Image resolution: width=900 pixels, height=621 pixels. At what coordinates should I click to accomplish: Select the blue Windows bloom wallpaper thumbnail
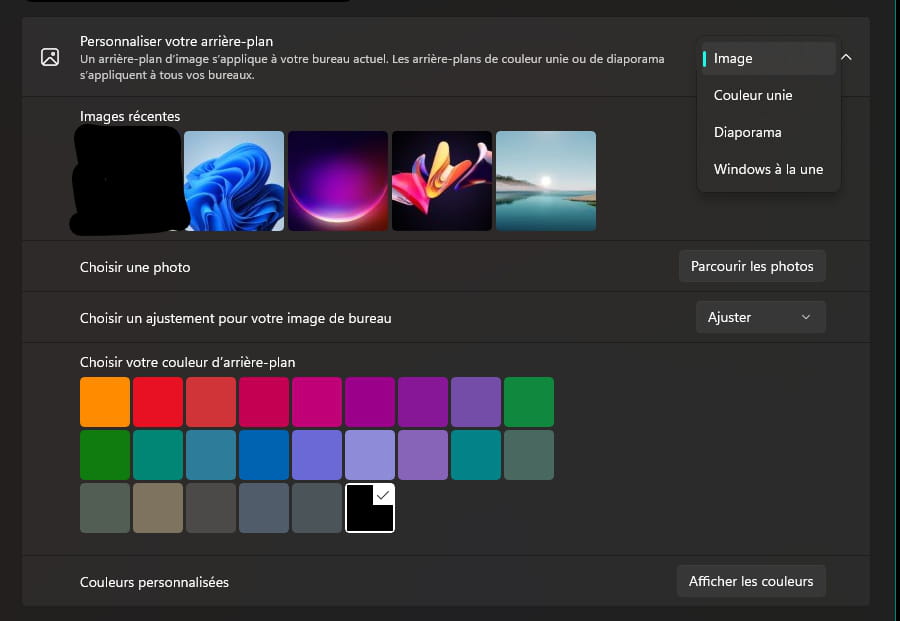[x=234, y=181]
